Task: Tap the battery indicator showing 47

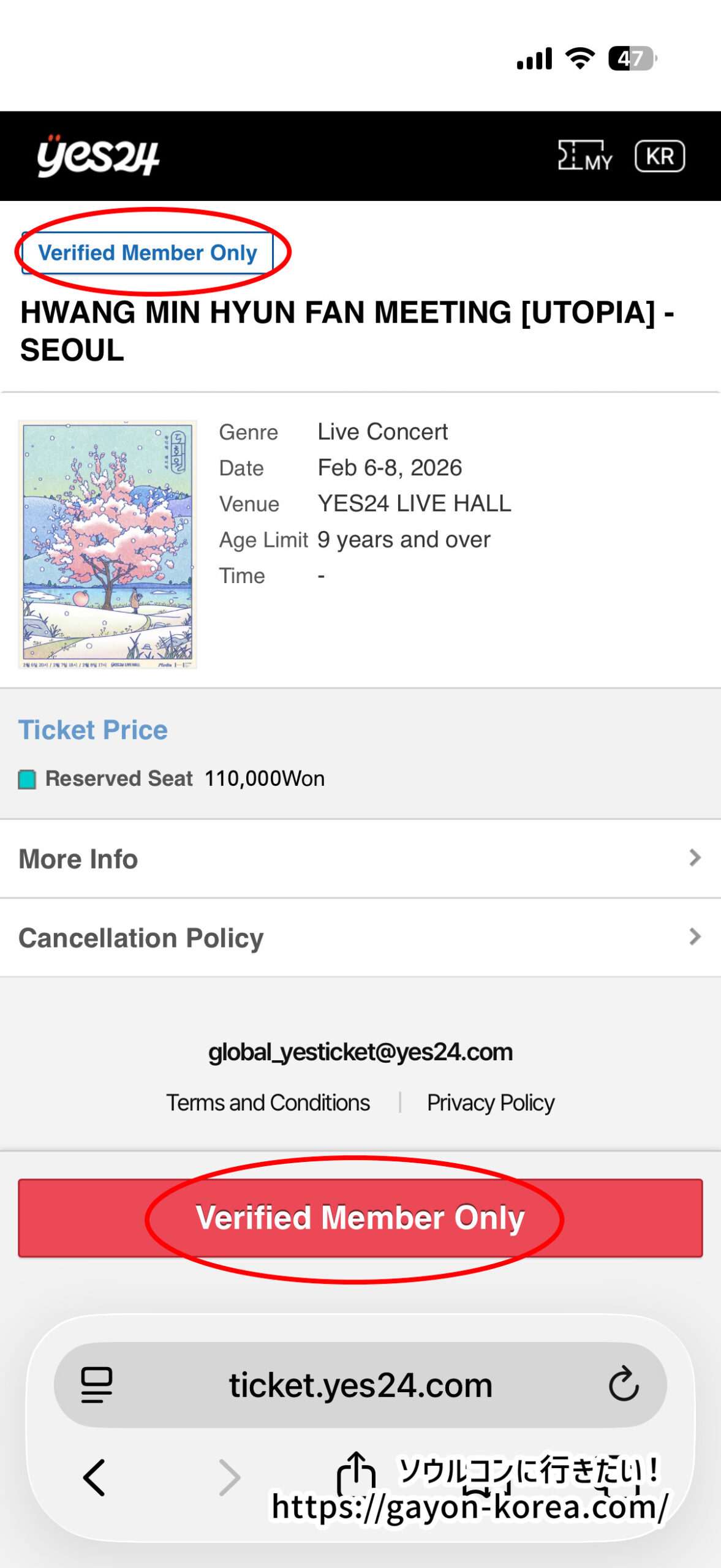Action: point(632,58)
